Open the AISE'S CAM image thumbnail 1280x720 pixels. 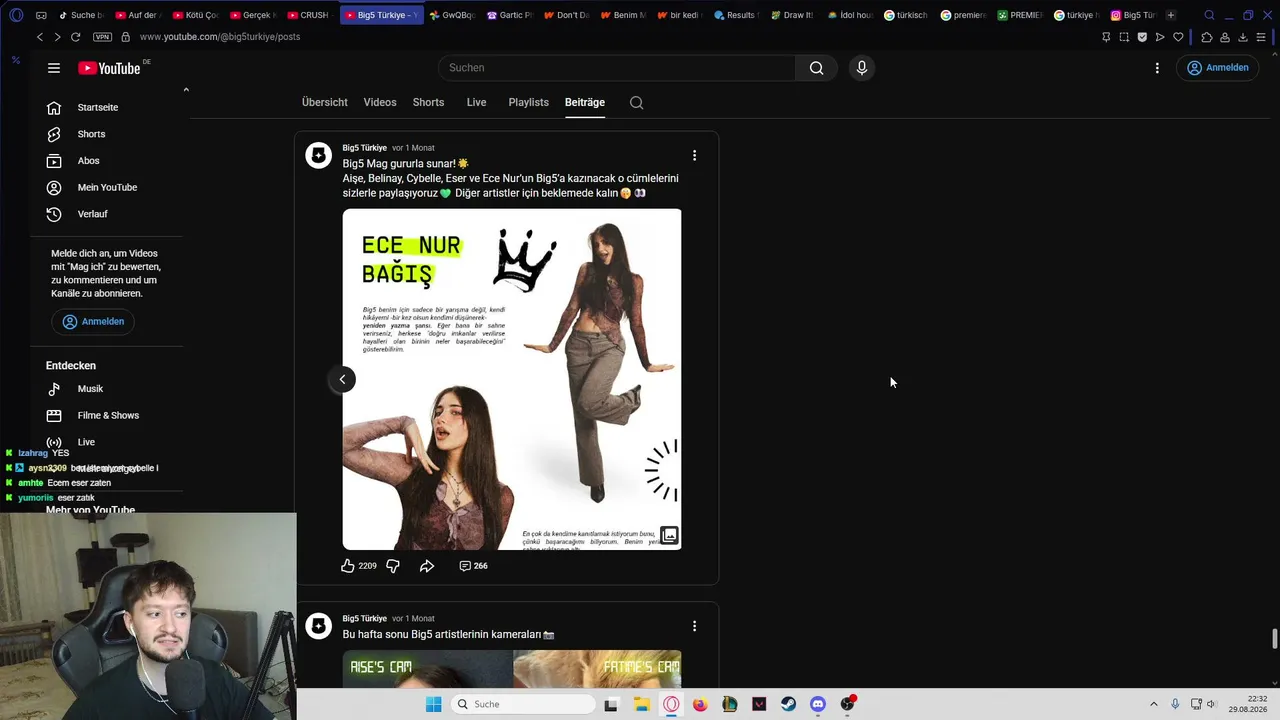[x=428, y=669]
